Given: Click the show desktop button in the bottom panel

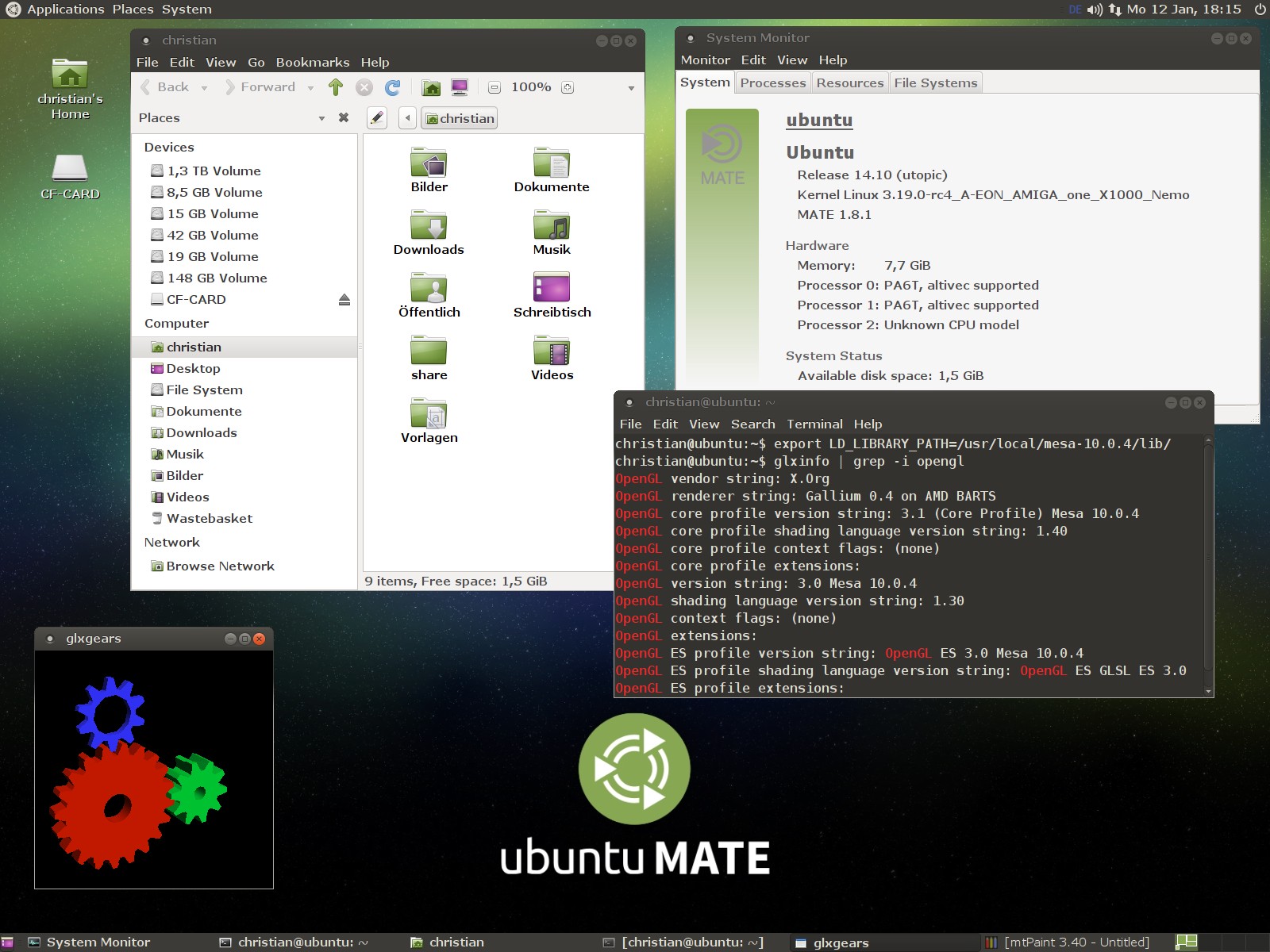Looking at the screenshot, I should (8, 942).
